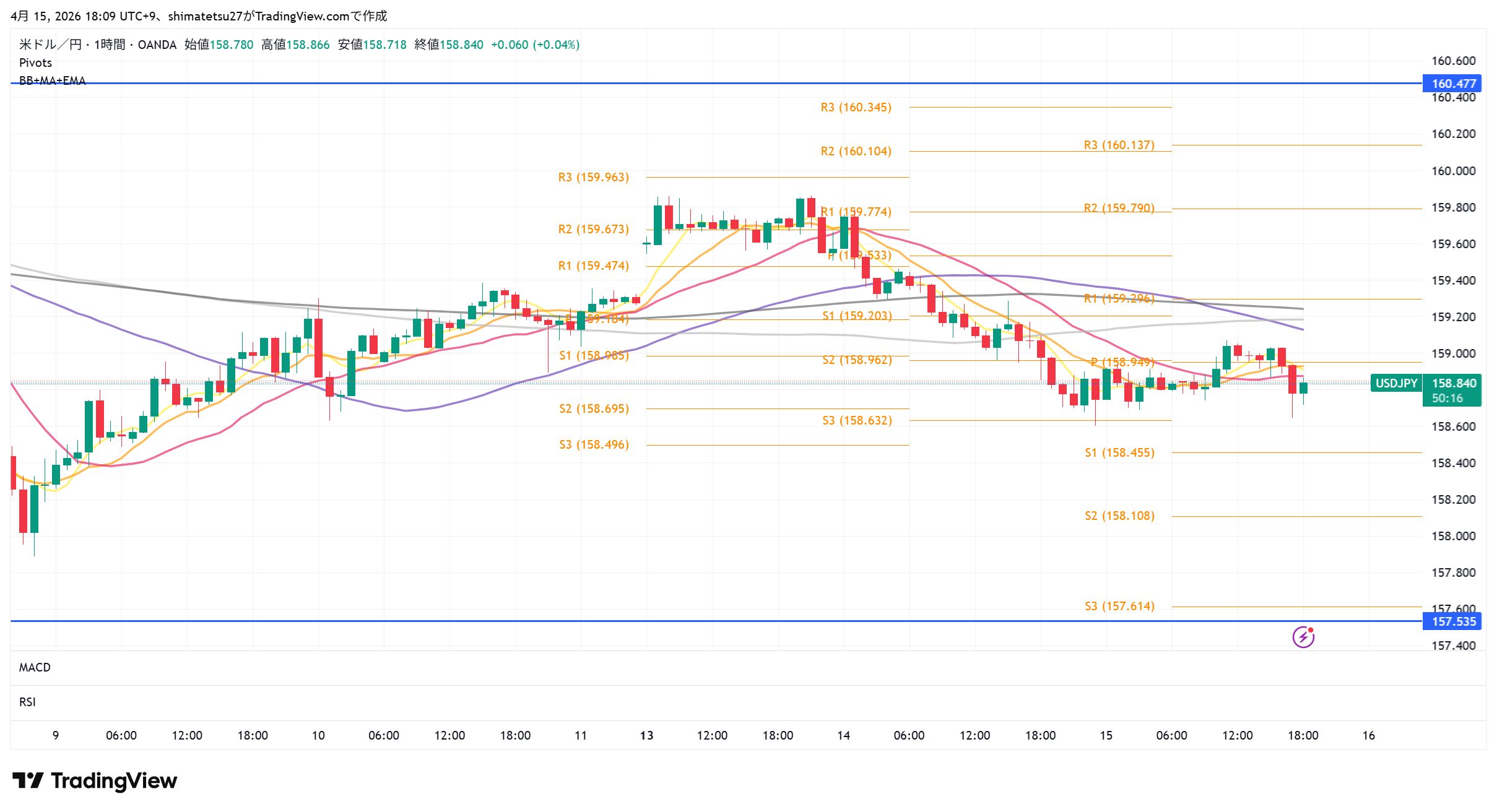Click date 13 on time axis
This screenshot has width=1497, height=812.
point(646,735)
